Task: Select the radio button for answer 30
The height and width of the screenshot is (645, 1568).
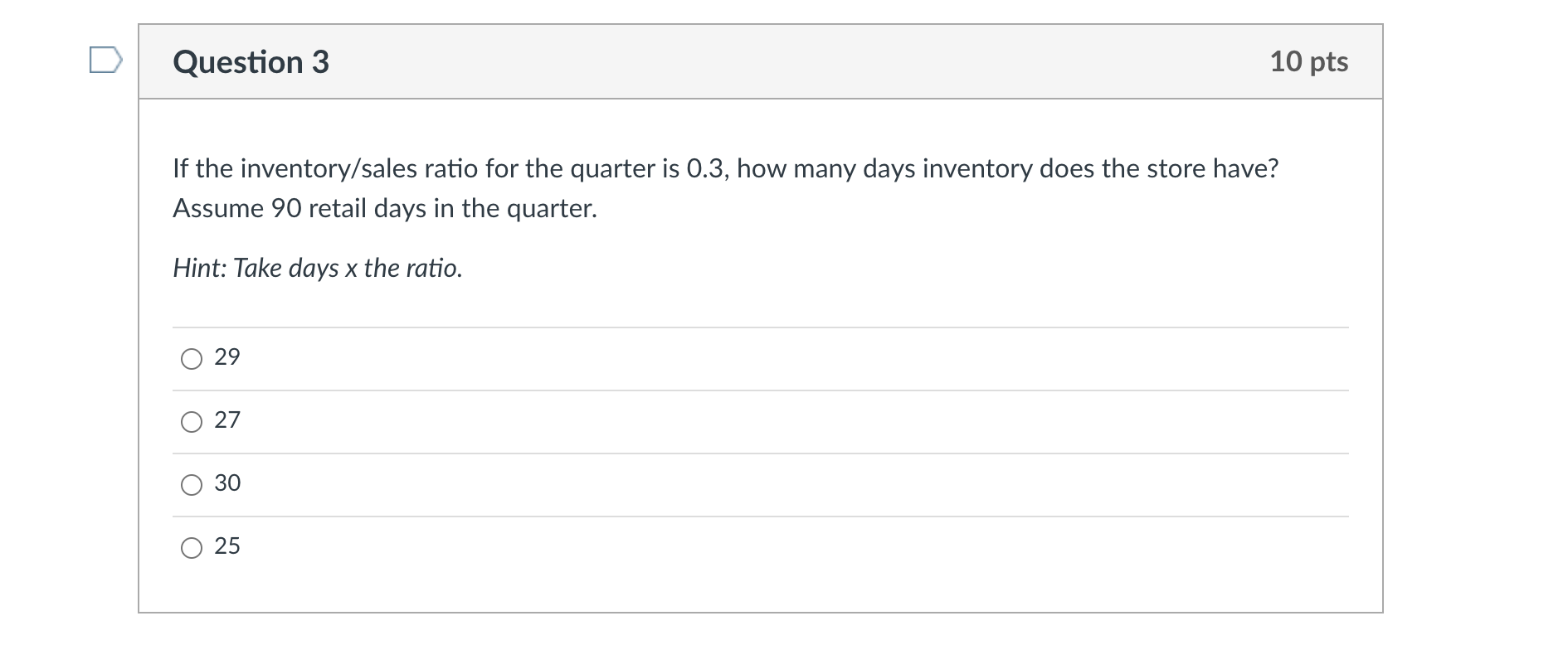Action: click(191, 484)
